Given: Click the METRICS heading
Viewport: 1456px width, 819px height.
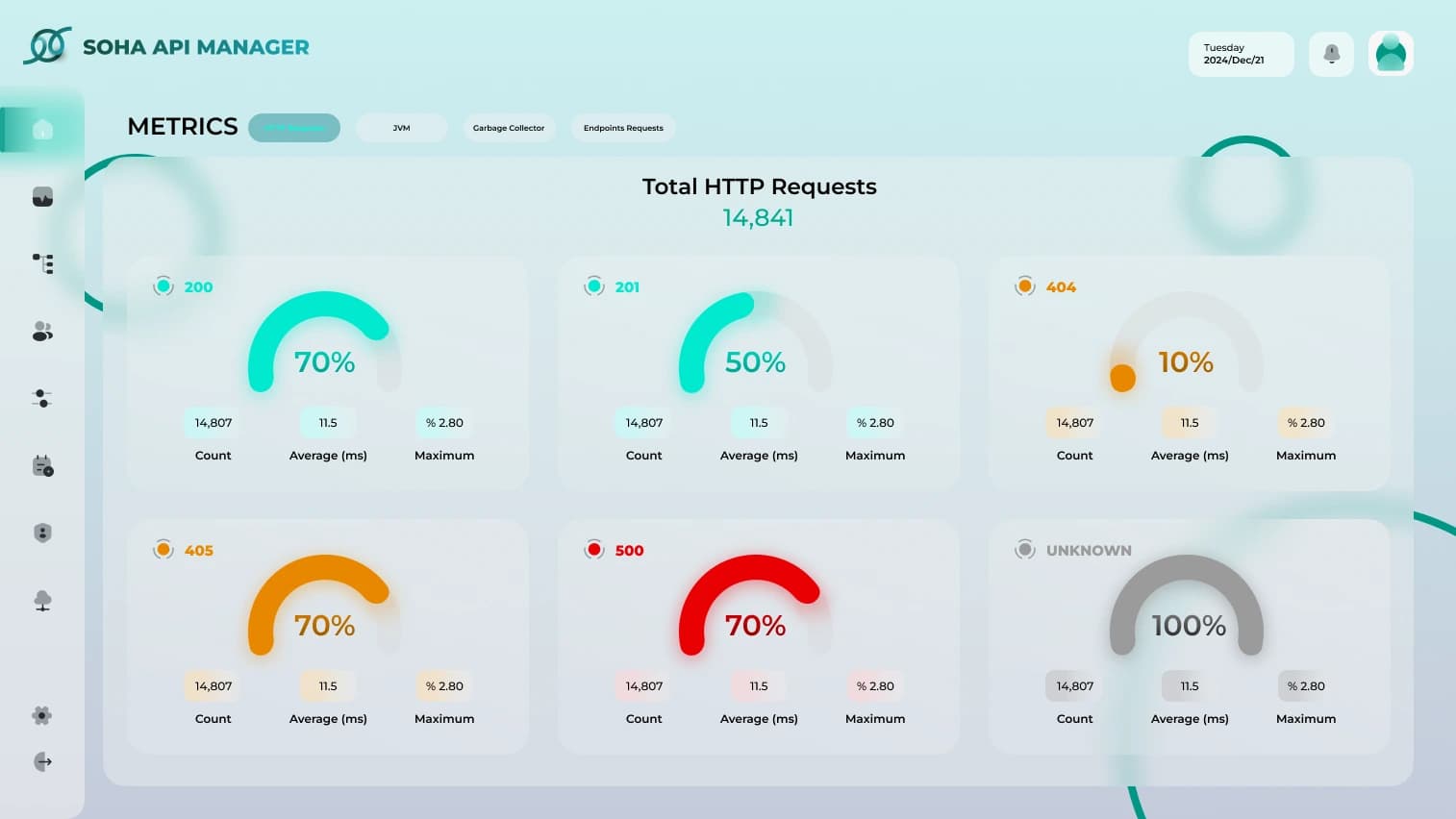Looking at the screenshot, I should click(183, 127).
